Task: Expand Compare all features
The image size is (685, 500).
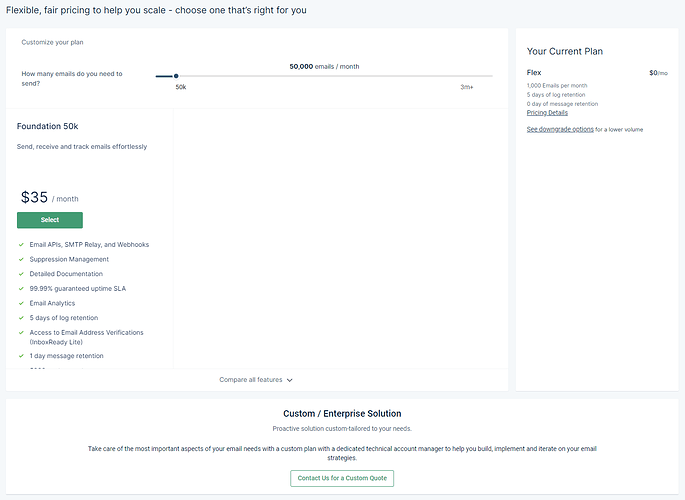Action: click(x=256, y=380)
